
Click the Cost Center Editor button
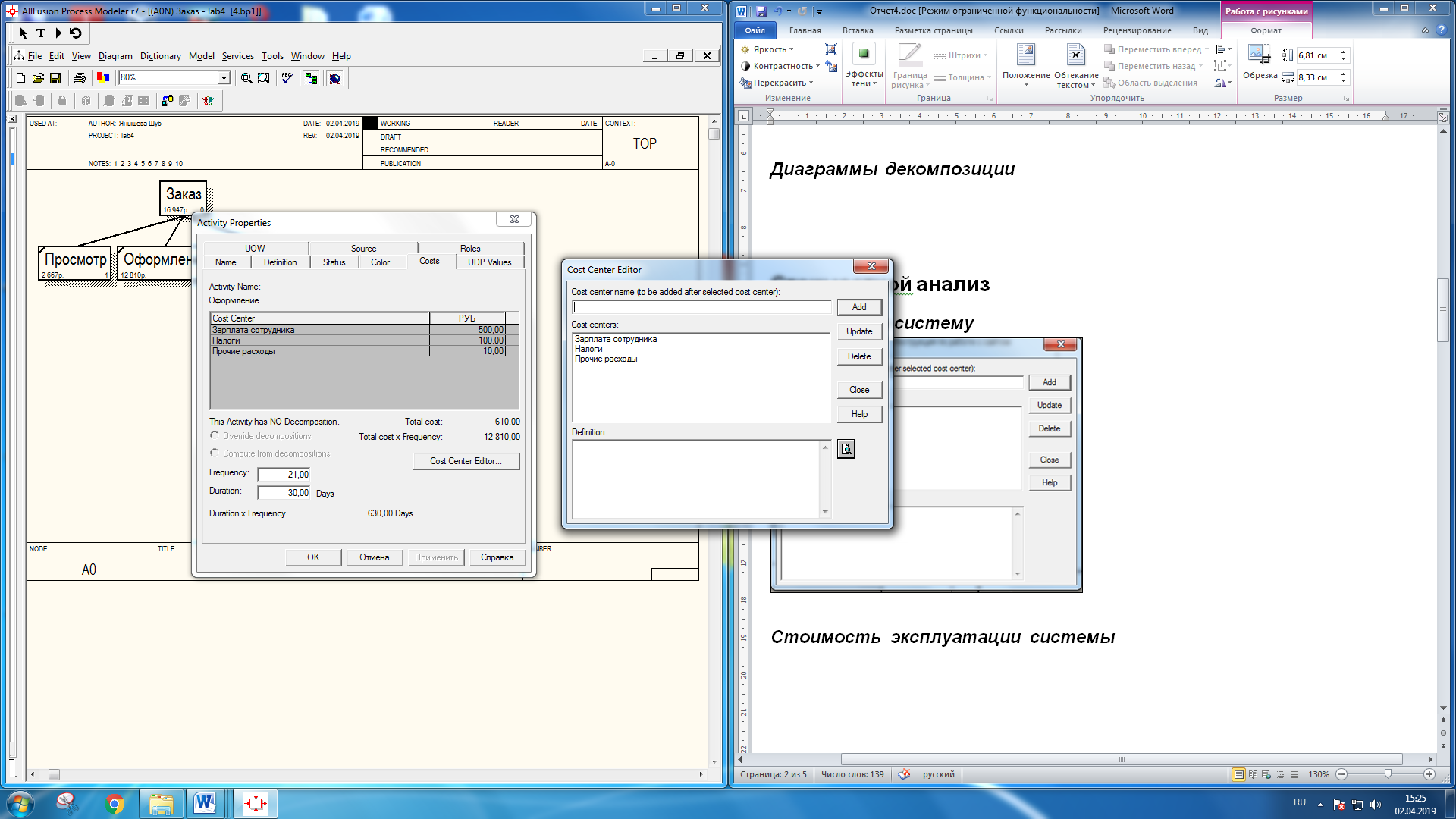(x=466, y=461)
